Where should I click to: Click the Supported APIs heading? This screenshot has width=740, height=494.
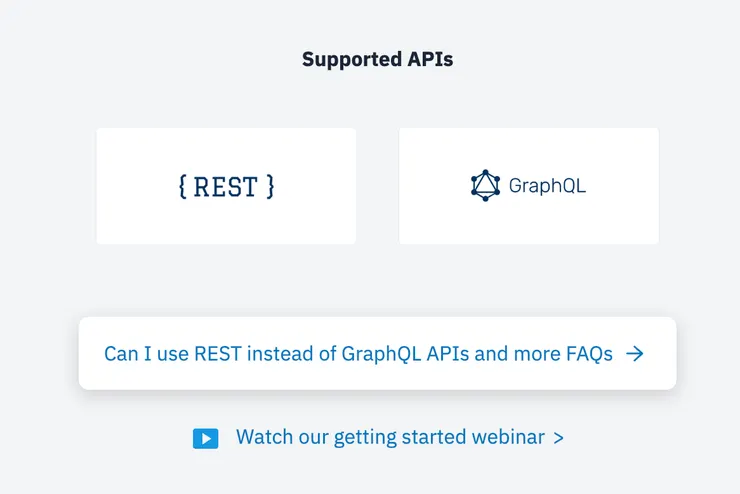tap(377, 60)
